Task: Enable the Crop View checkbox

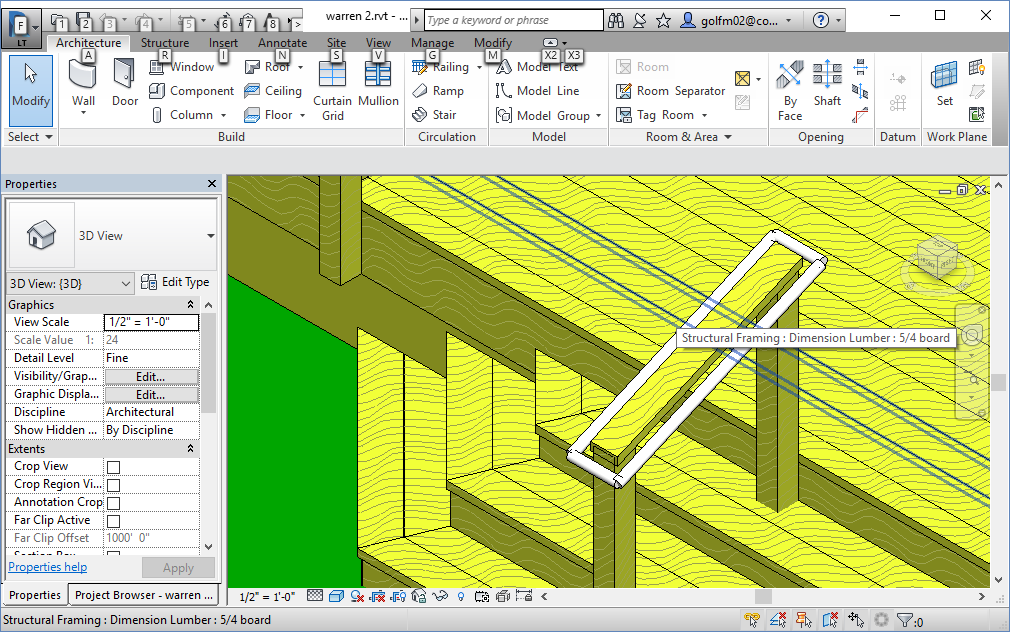Action: tap(113, 465)
